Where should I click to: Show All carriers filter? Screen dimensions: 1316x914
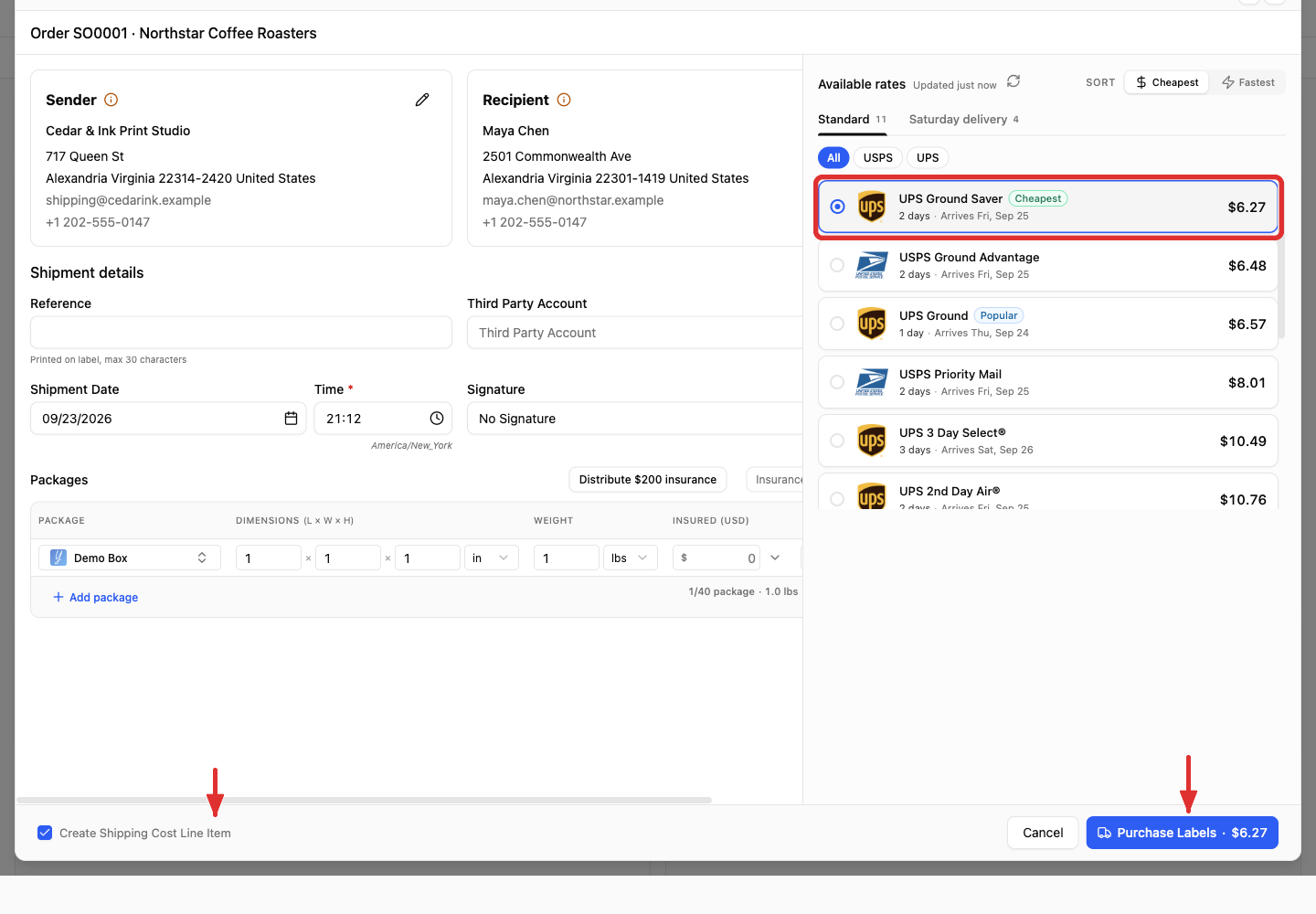click(x=833, y=158)
